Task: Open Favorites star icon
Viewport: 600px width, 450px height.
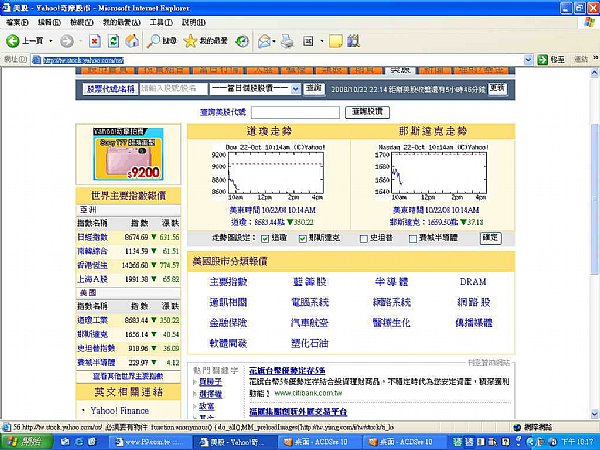Action: coord(190,41)
